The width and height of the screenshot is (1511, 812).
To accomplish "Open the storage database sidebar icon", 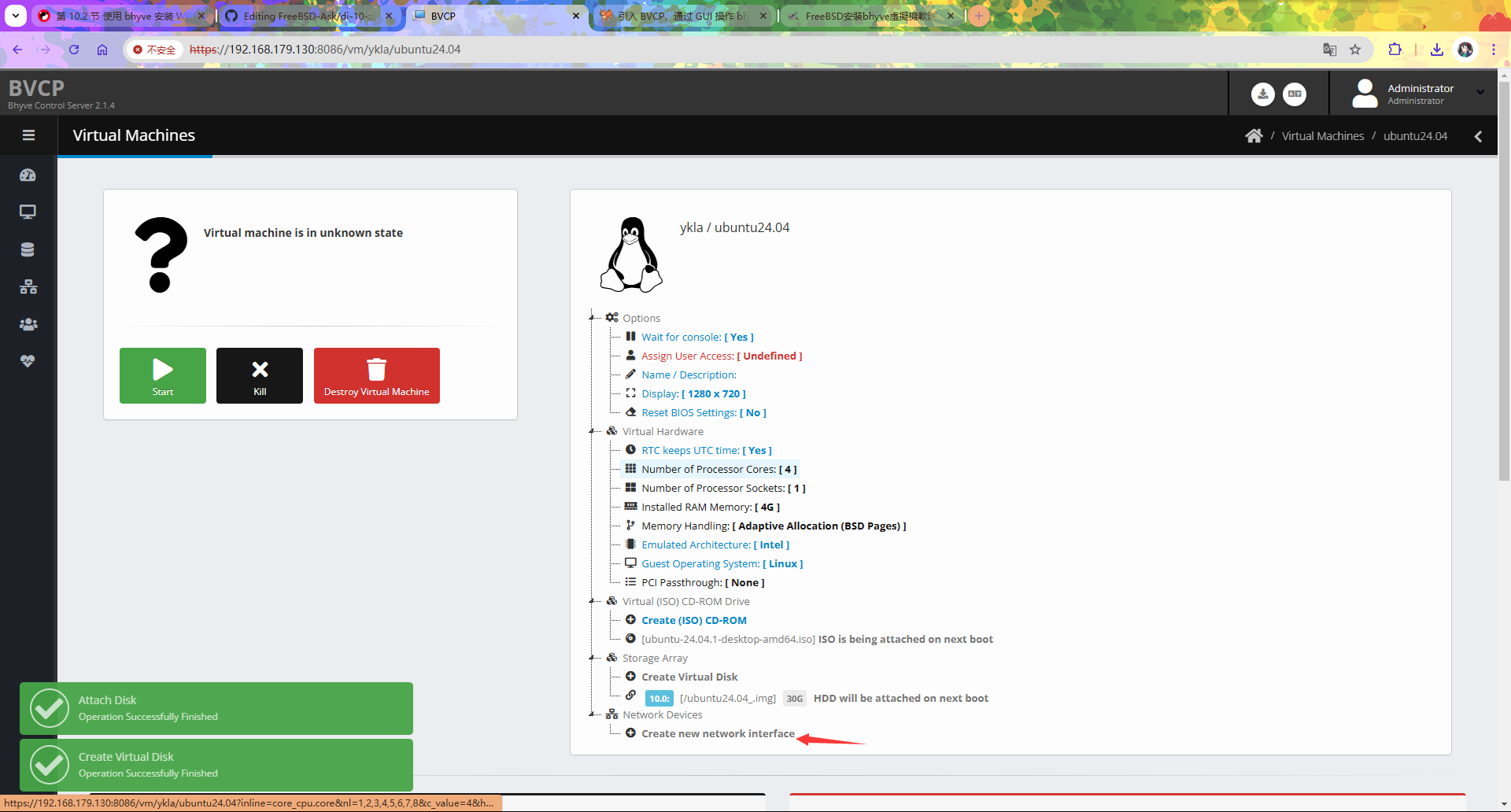I will 28,249.
